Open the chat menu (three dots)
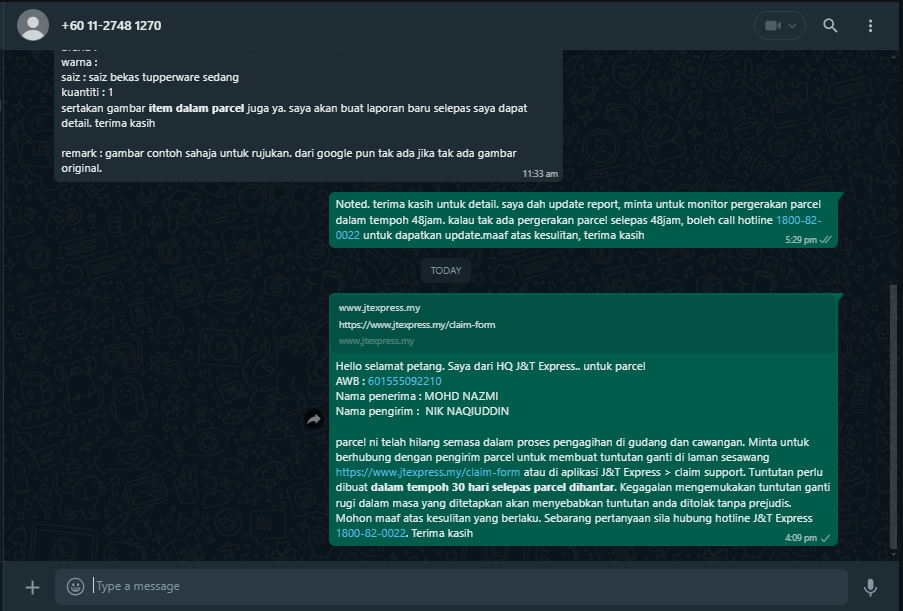 (870, 26)
